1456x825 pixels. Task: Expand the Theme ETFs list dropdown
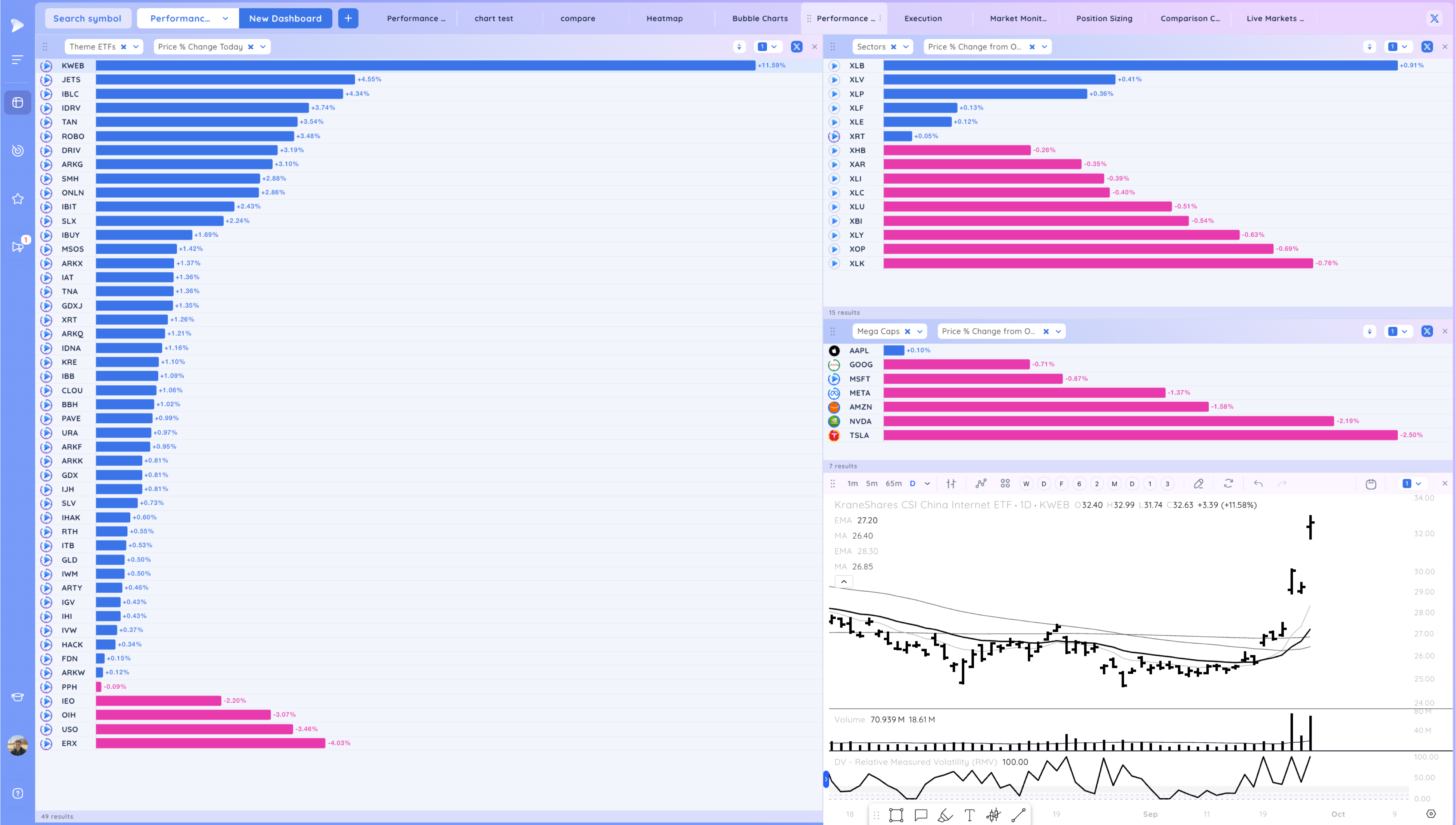pos(136,47)
